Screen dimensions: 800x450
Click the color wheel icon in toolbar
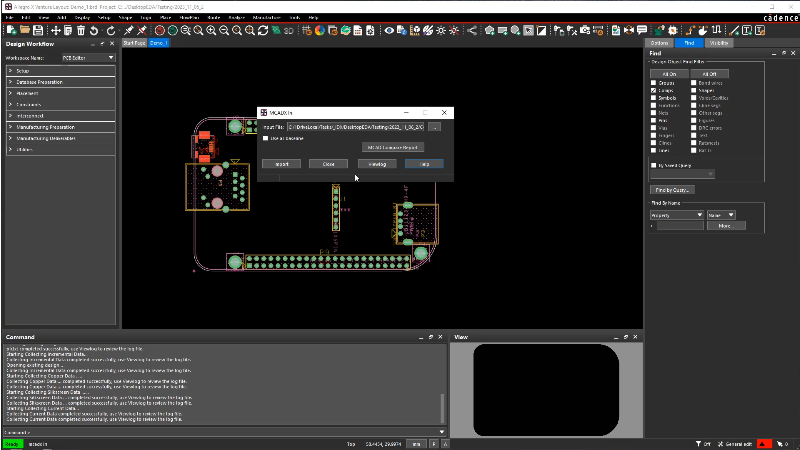coord(321,31)
